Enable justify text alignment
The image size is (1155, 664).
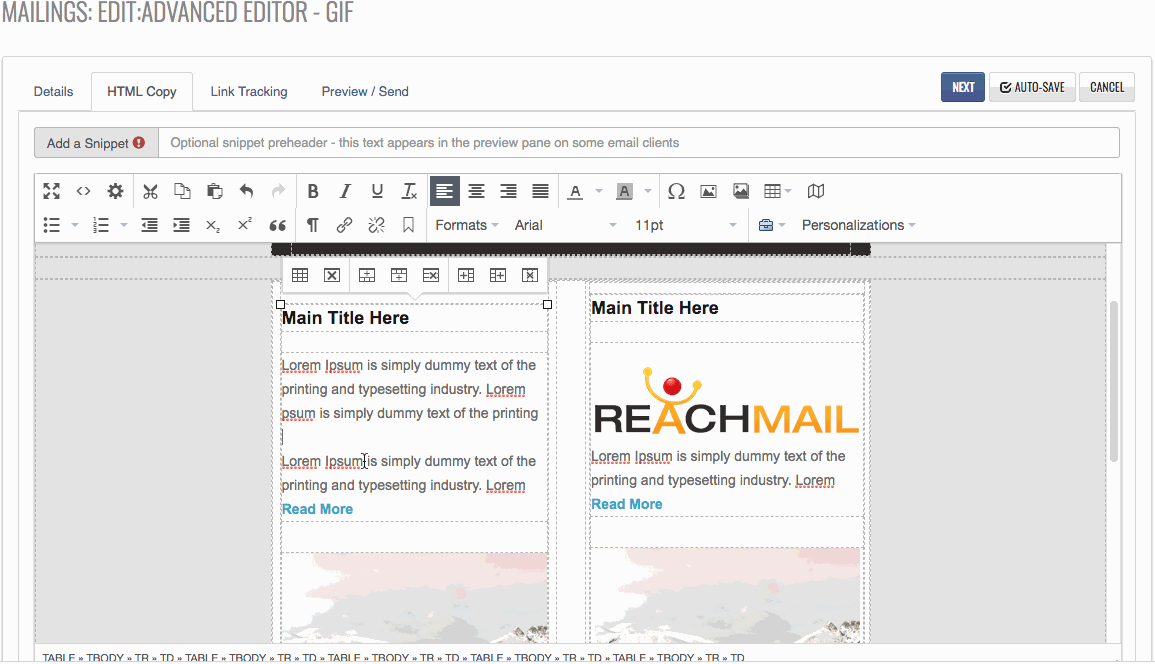(540, 191)
